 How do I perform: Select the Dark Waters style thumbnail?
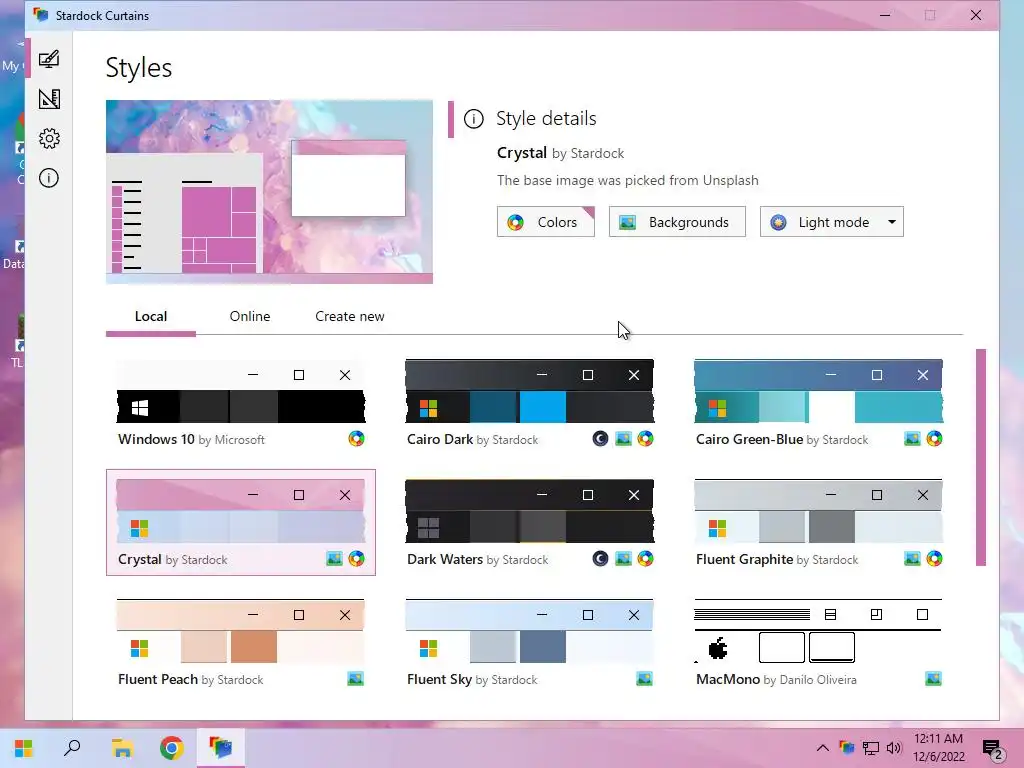tap(530, 511)
